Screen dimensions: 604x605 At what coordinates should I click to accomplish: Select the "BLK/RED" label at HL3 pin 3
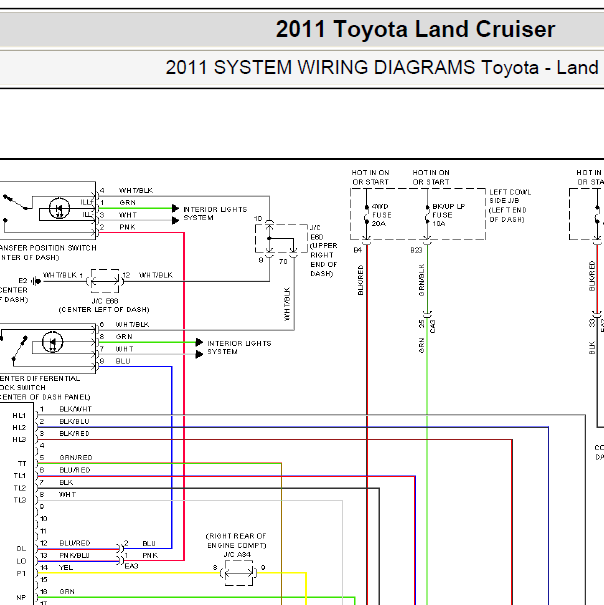(74, 433)
